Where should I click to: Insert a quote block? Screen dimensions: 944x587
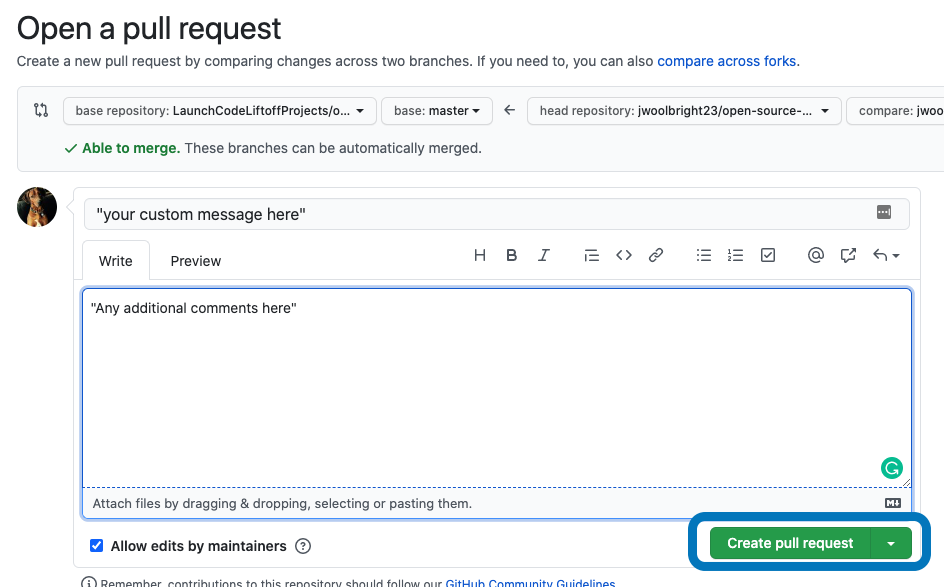tap(591, 256)
